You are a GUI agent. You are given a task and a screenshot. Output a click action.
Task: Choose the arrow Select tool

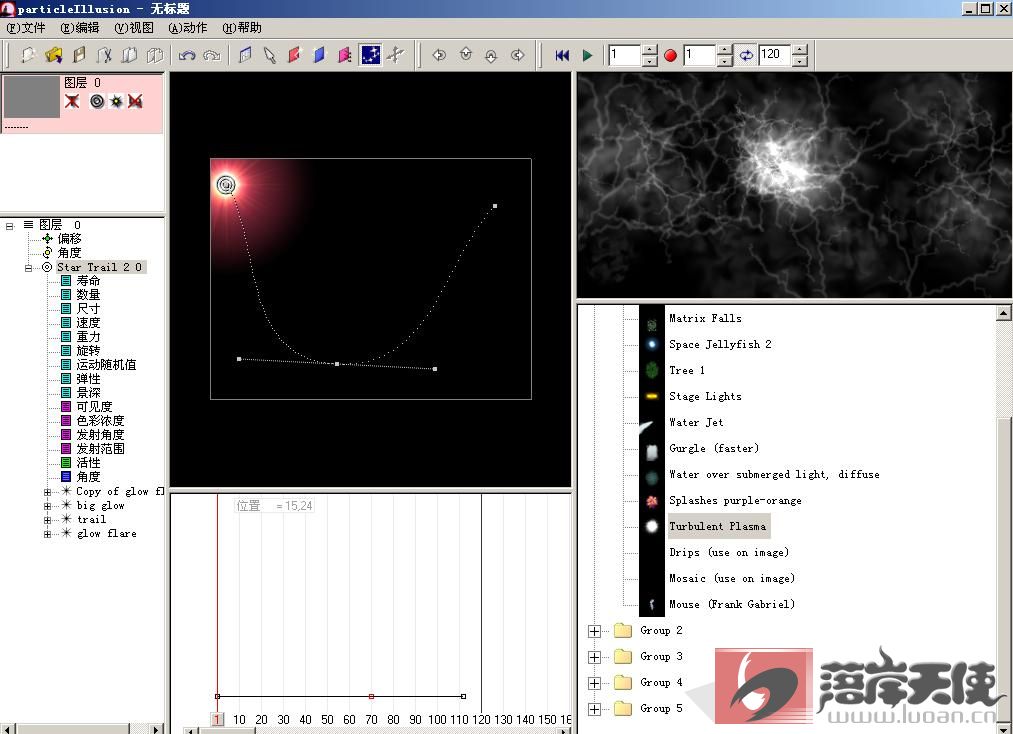(269, 56)
